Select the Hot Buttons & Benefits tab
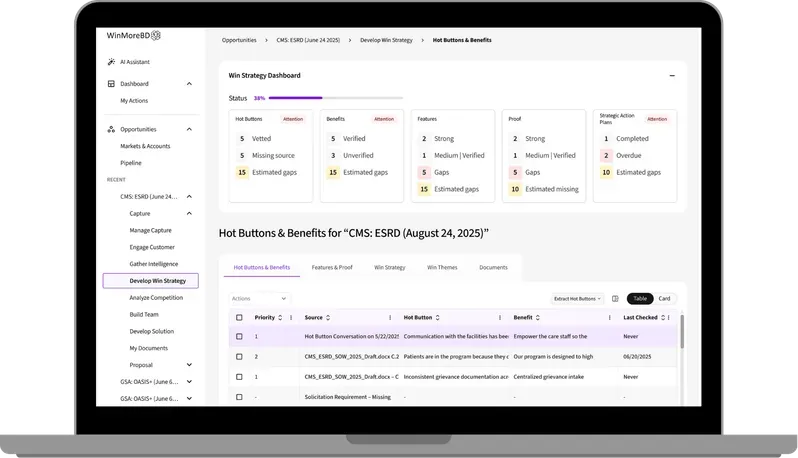The image size is (798, 458). 262,267
